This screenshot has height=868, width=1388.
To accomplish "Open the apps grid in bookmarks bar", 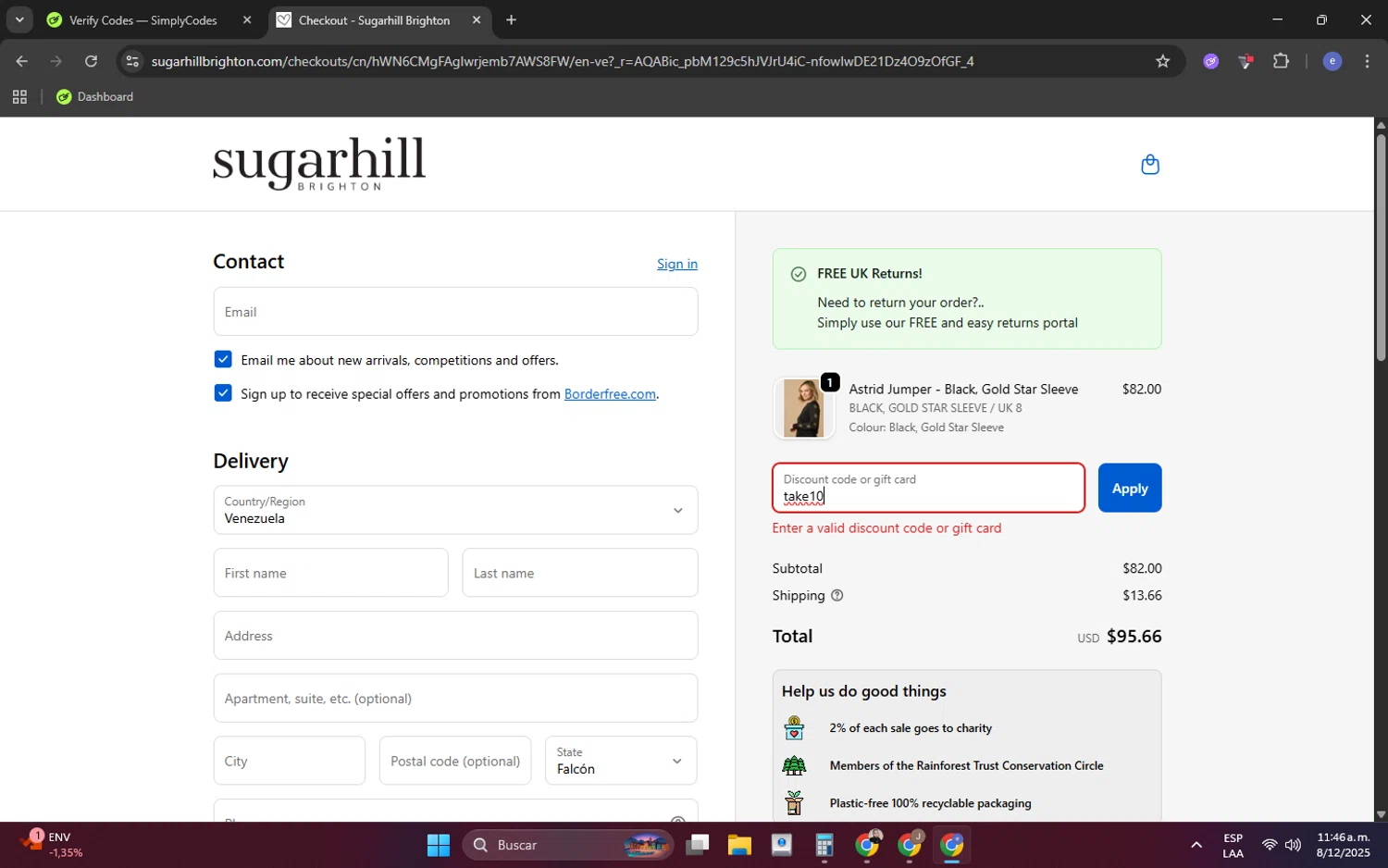I will 19,97.
